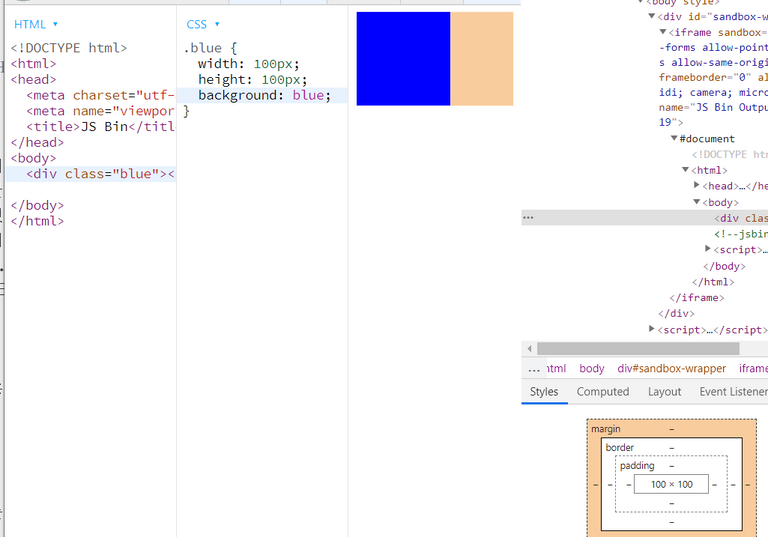Collapse the iframe sandbox node
768x537 pixels.
[663, 32]
